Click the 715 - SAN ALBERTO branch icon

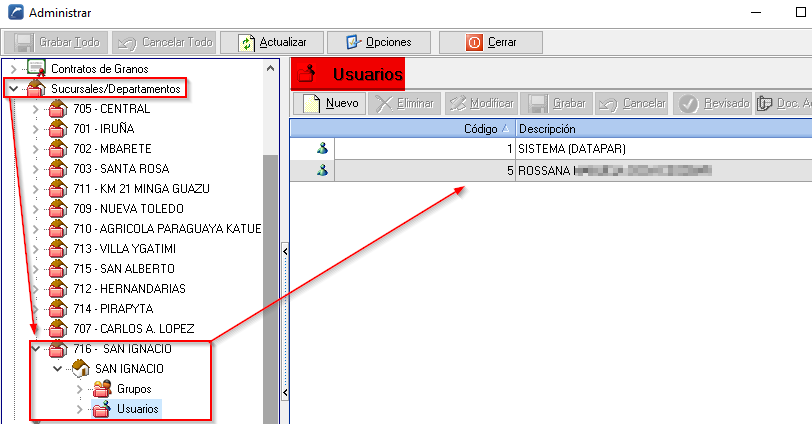(58, 269)
